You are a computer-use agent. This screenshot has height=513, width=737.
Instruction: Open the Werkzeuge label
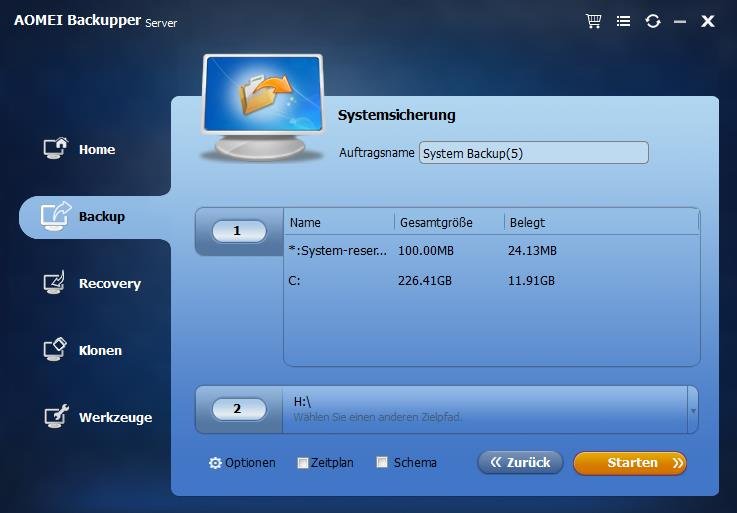pos(116,418)
